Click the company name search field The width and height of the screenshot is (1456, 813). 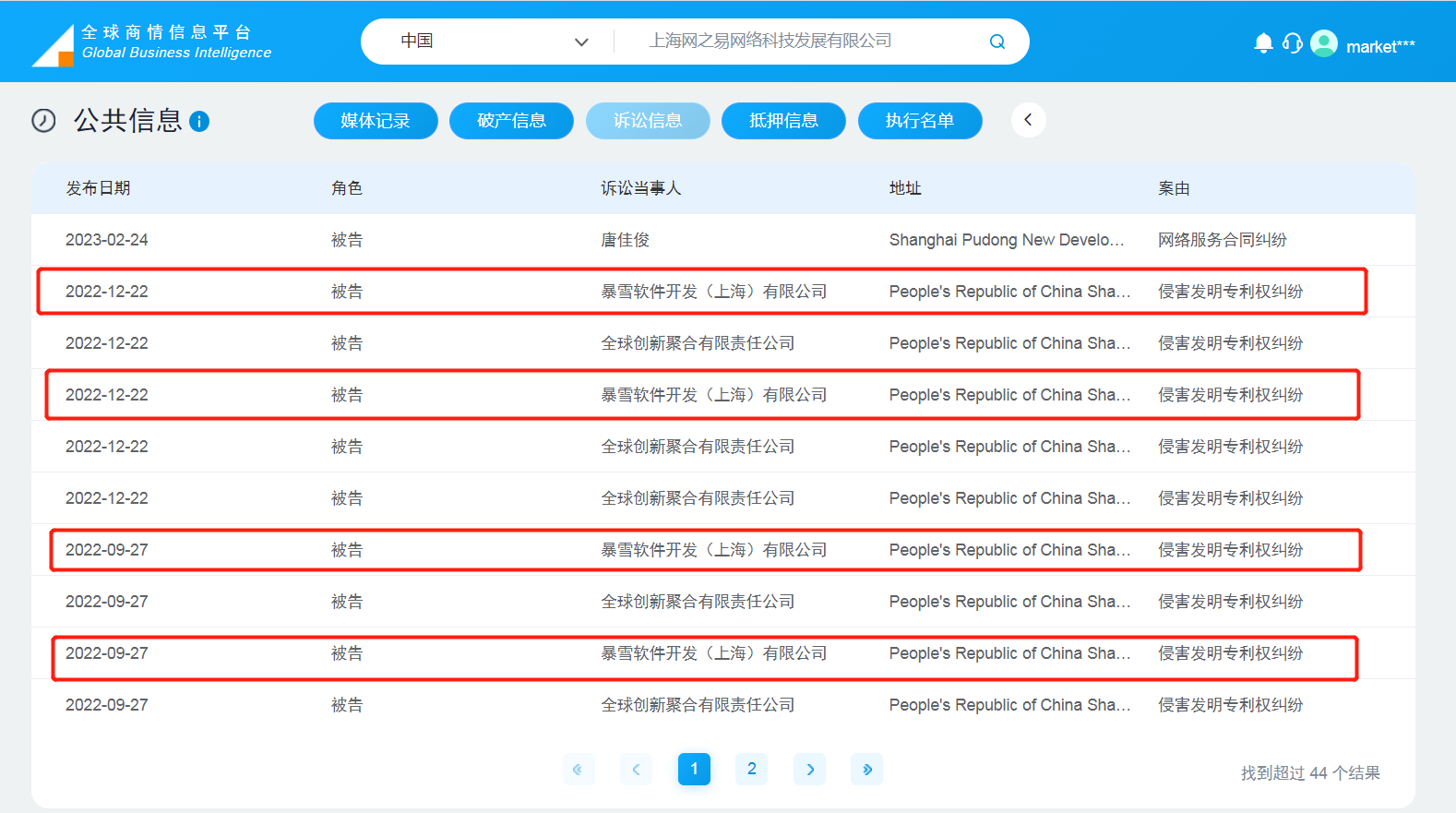[803, 42]
